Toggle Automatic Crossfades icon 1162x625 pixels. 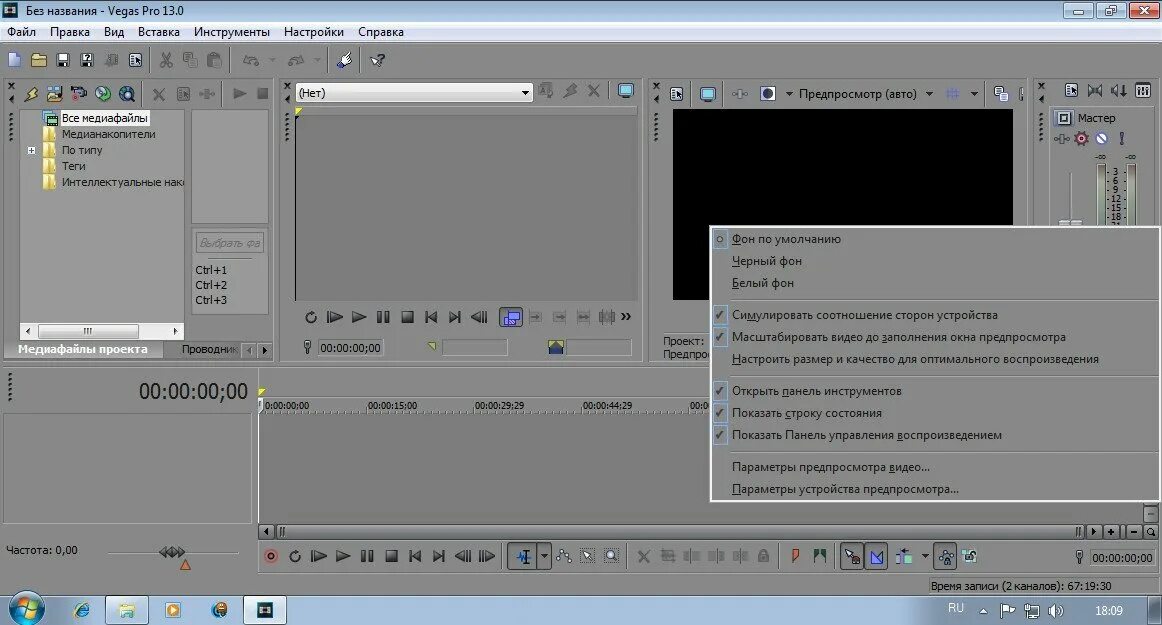[876, 556]
